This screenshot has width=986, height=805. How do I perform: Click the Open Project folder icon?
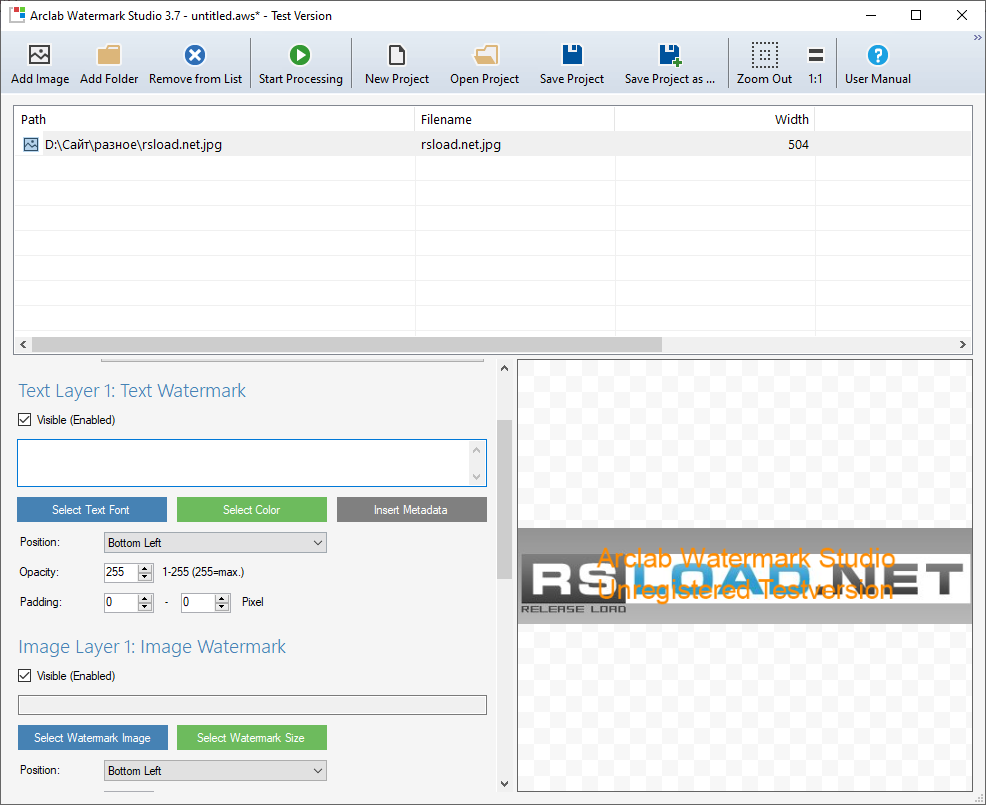[485, 55]
